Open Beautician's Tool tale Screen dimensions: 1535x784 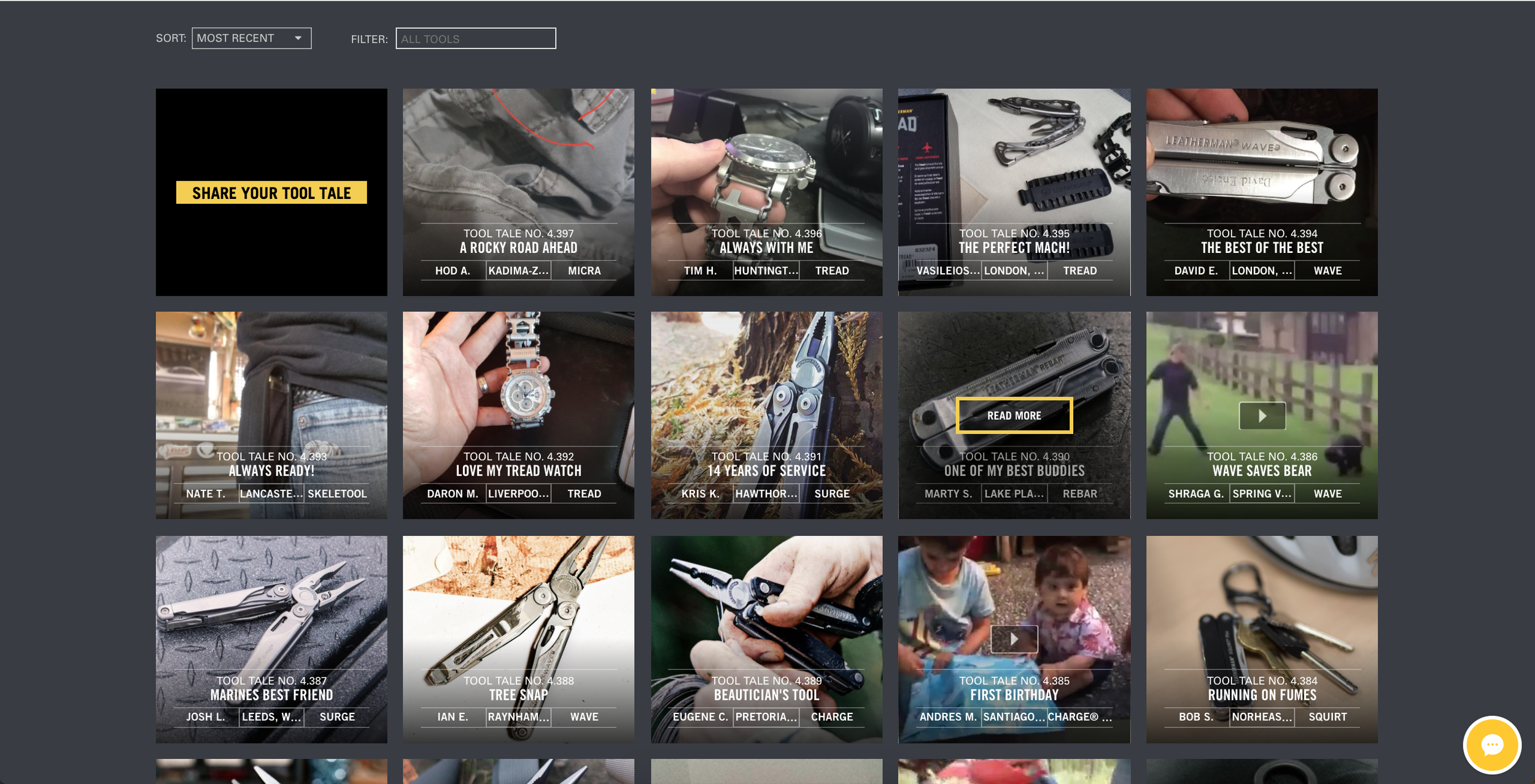pyautogui.click(x=766, y=695)
